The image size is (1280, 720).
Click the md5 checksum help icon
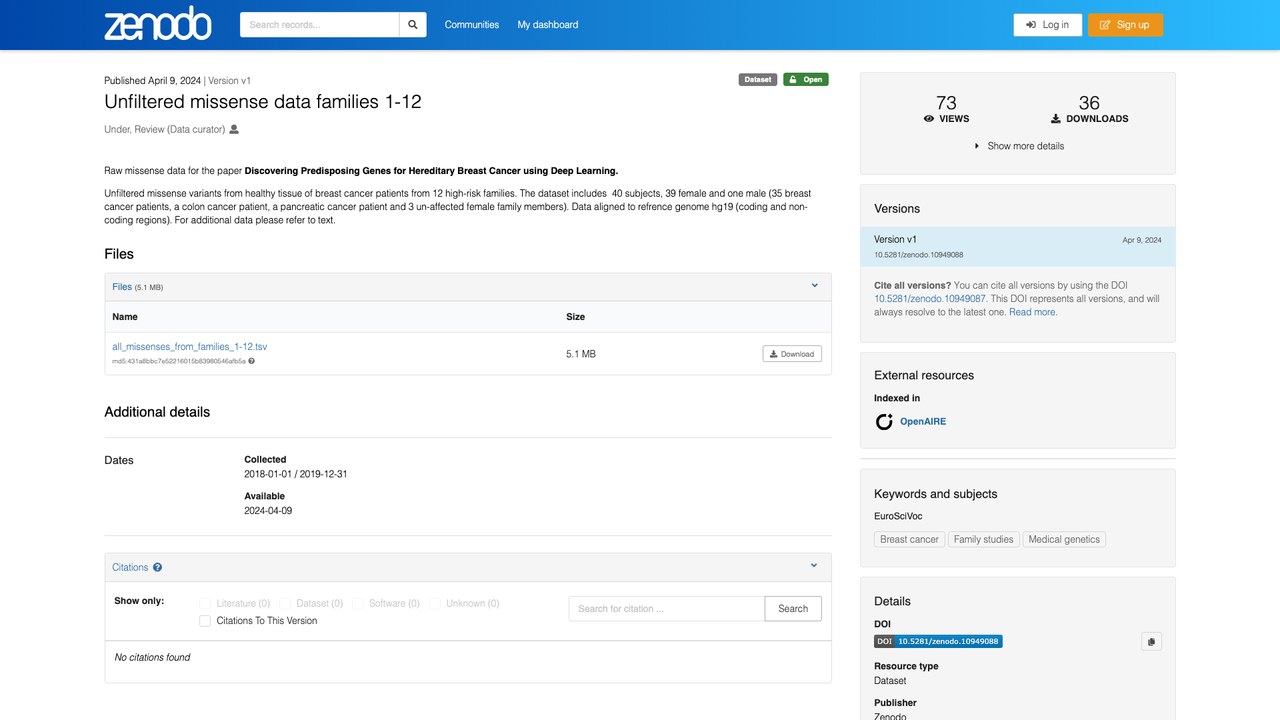[251, 361]
